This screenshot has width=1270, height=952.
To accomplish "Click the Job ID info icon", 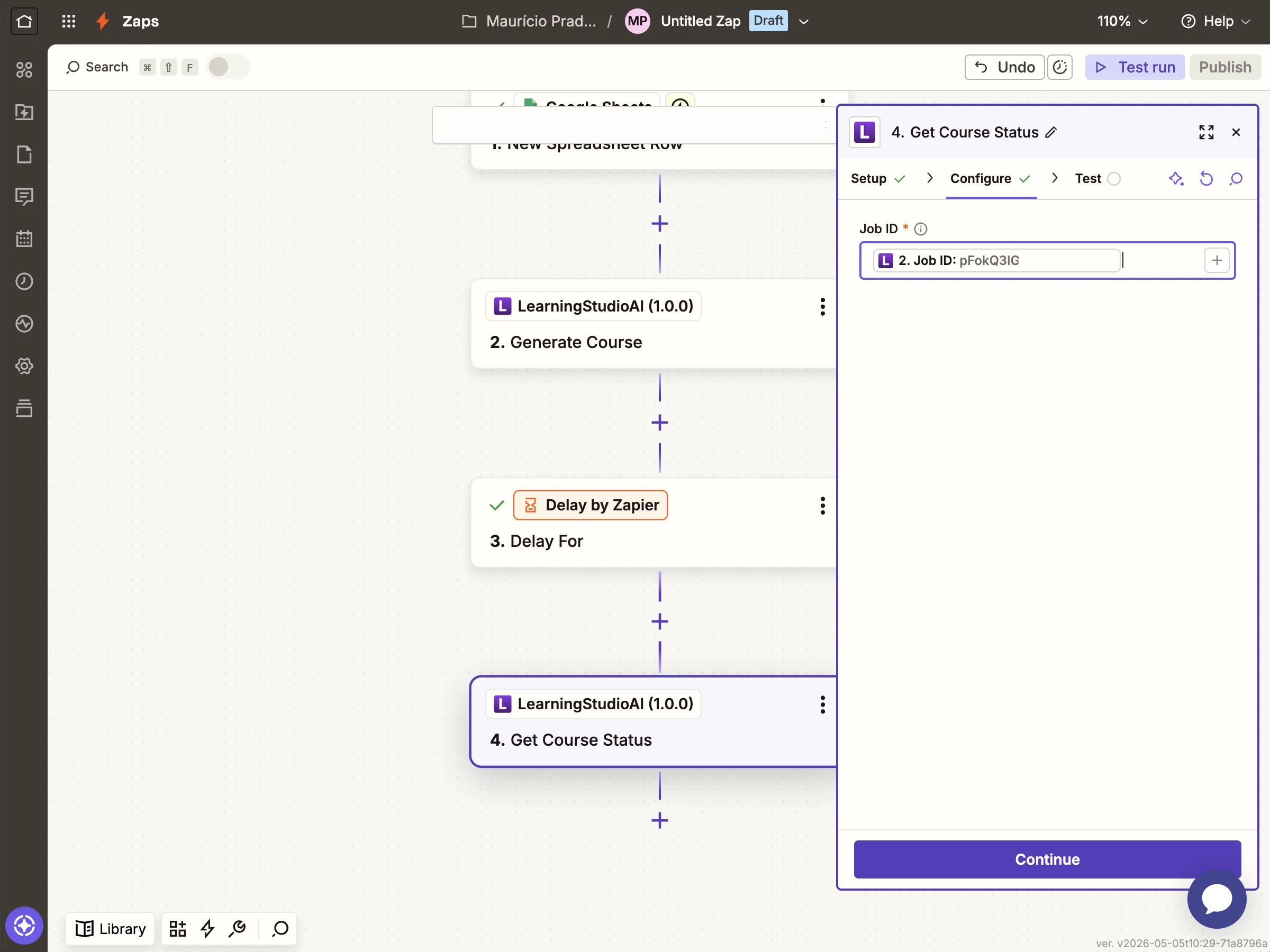I will (920, 229).
